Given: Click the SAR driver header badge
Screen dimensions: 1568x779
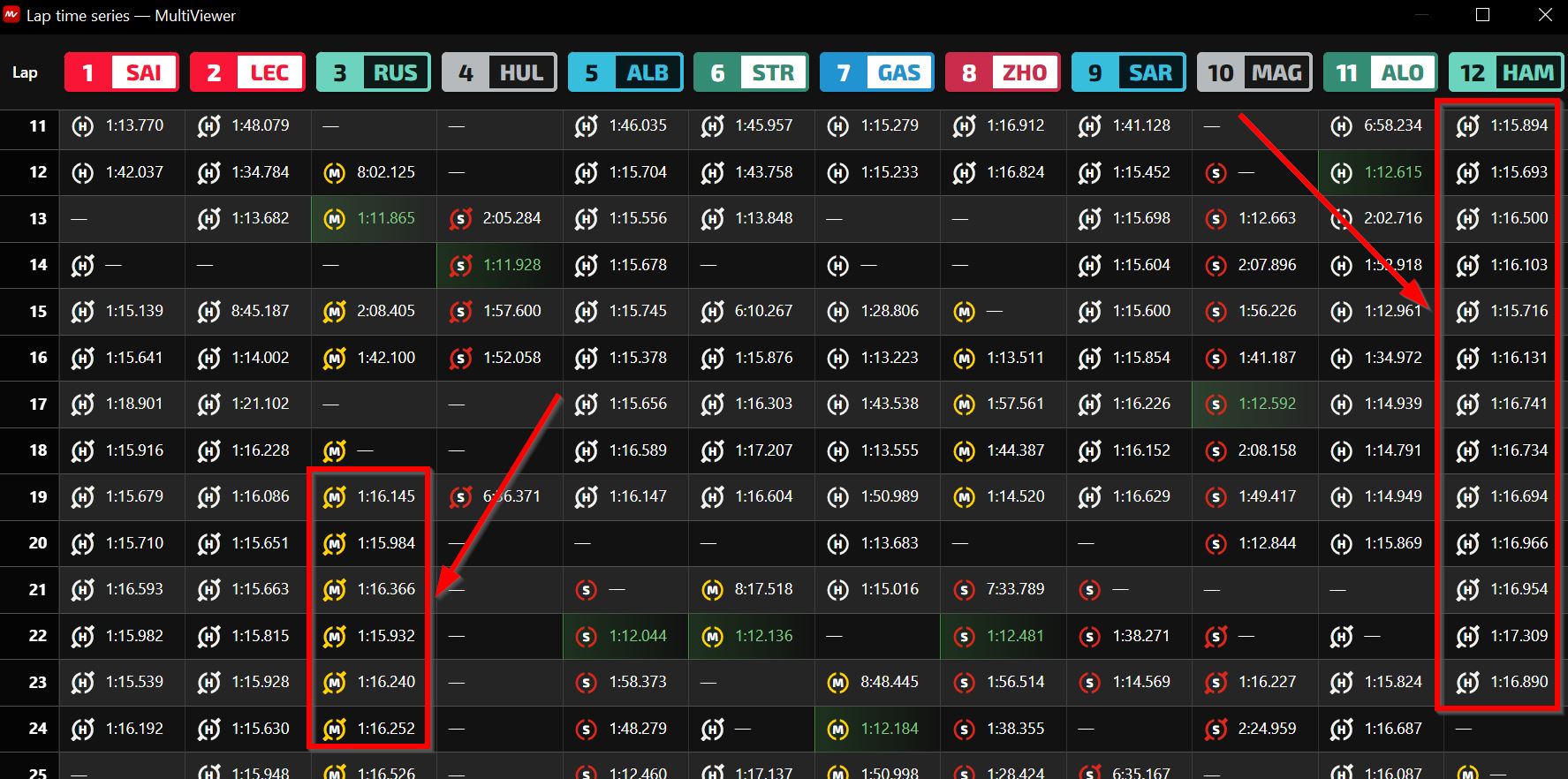Looking at the screenshot, I should [1129, 72].
